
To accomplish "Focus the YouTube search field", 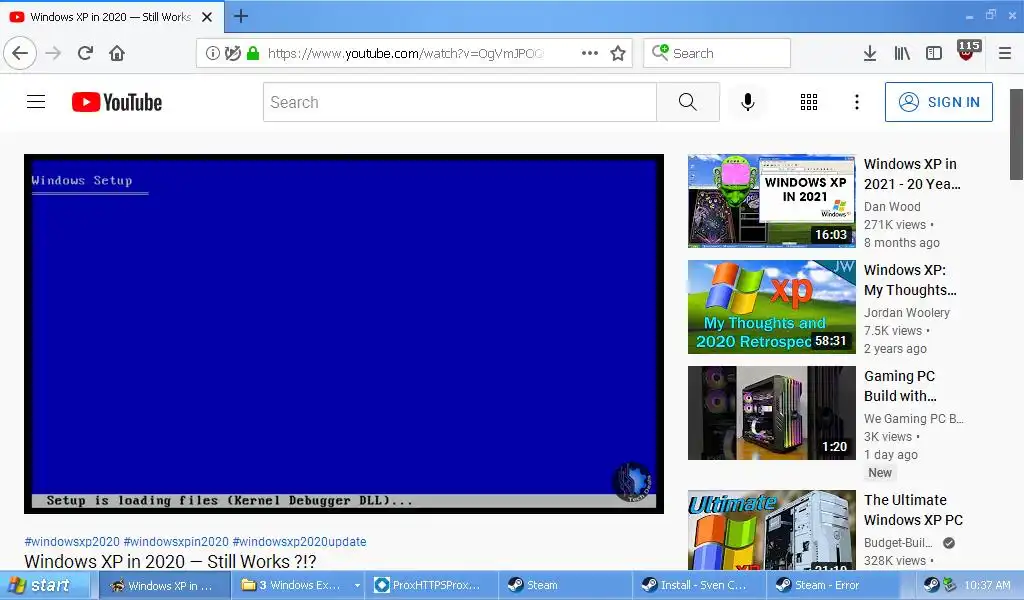I will pyautogui.click(x=460, y=102).
